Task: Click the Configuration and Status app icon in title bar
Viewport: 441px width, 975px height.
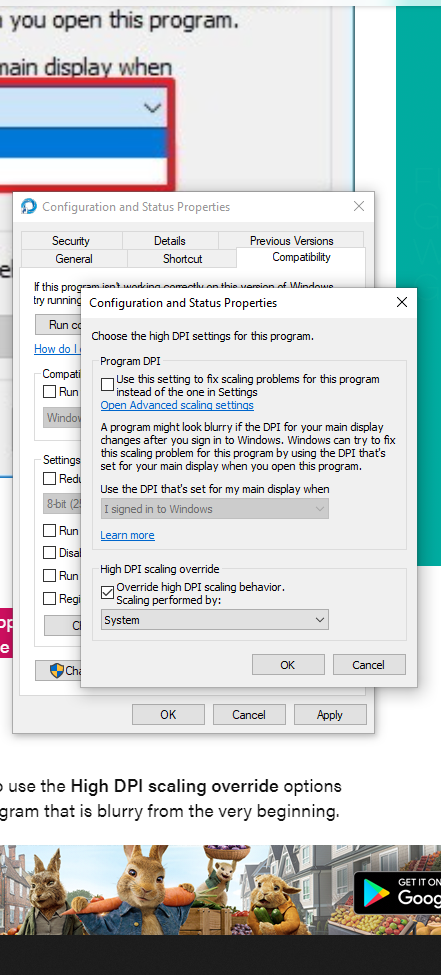Action: pyautogui.click(x=29, y=206)
